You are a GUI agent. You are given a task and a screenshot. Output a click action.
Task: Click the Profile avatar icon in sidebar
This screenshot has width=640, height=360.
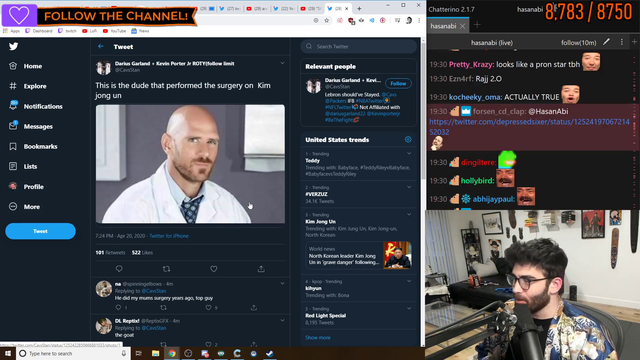13,187
